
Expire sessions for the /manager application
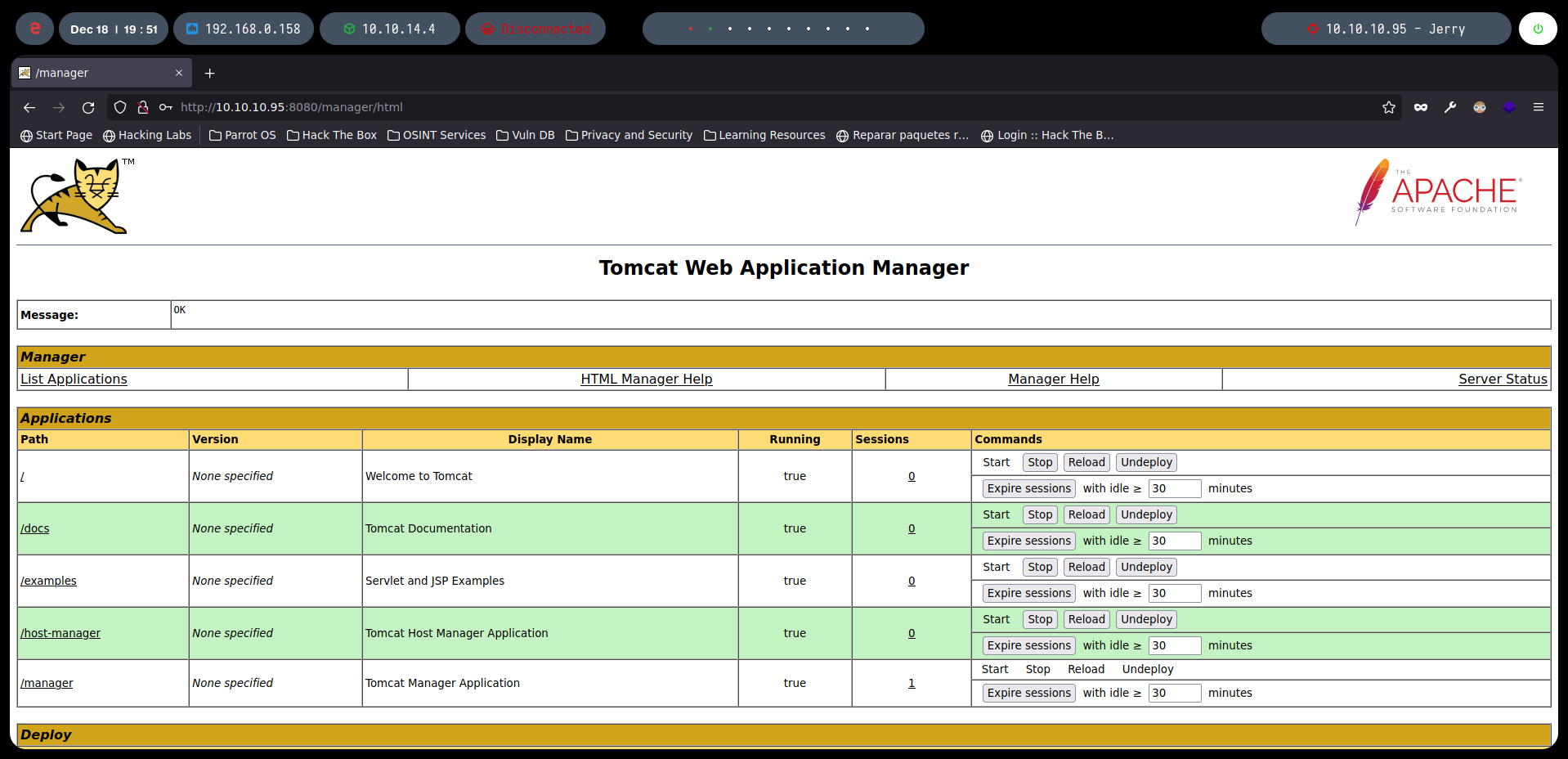click(x=1028, y=693)
